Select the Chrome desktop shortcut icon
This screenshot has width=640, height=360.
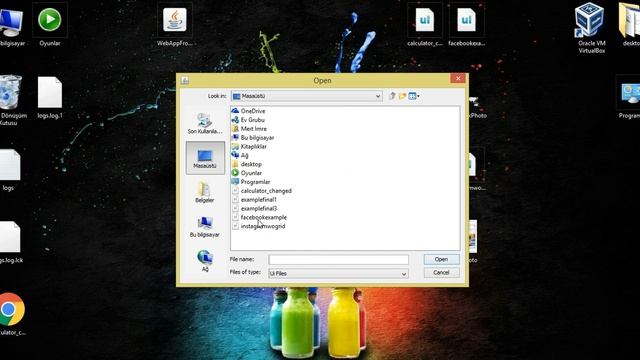12,314
